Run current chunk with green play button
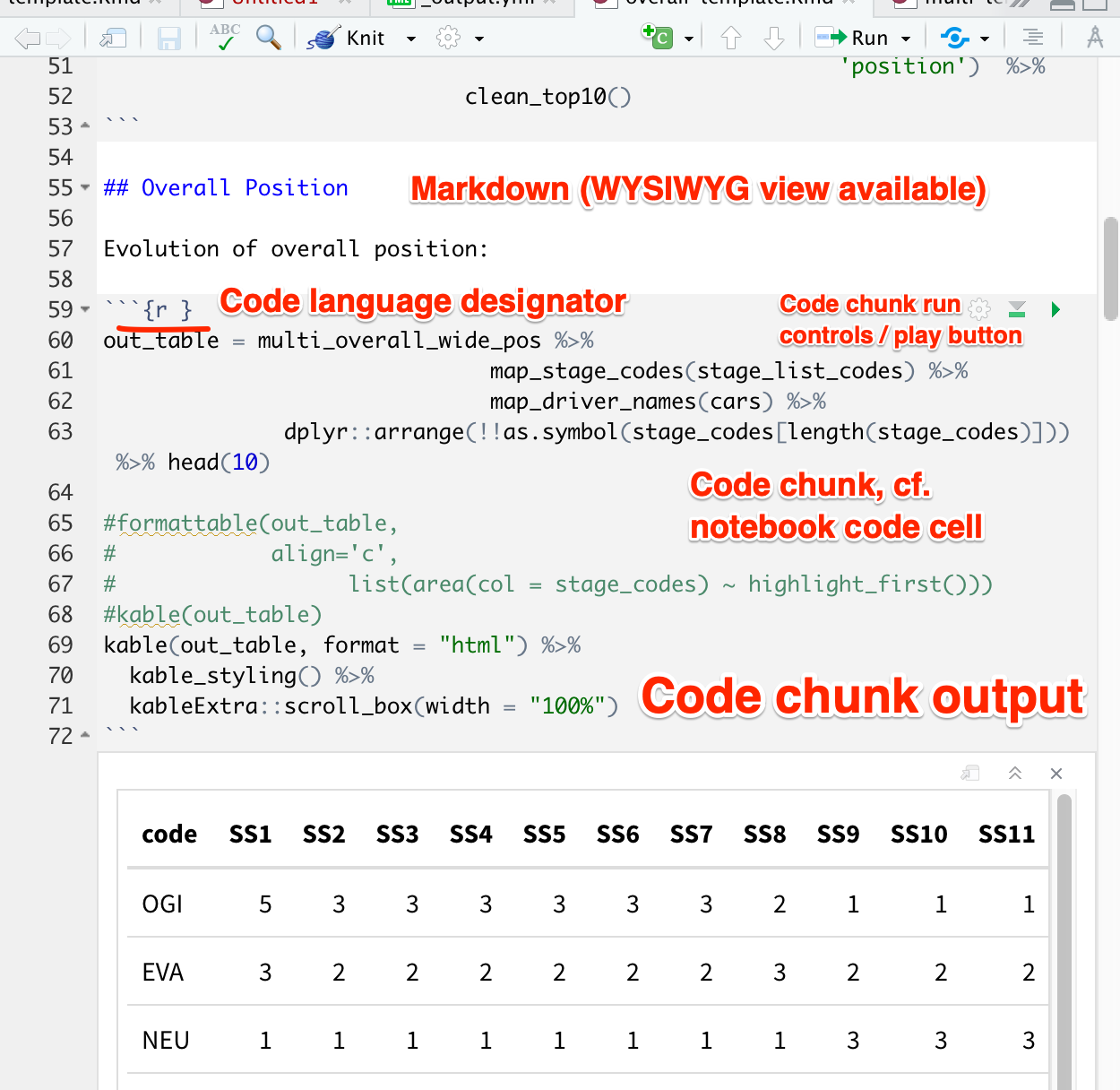Screen dimensions: 1120x1090 (x=1055, y=309)
